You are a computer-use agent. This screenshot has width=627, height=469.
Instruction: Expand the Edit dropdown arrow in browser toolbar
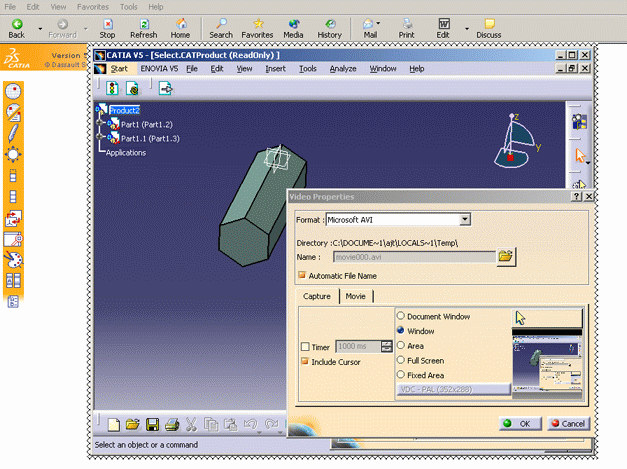click(466, 29)
